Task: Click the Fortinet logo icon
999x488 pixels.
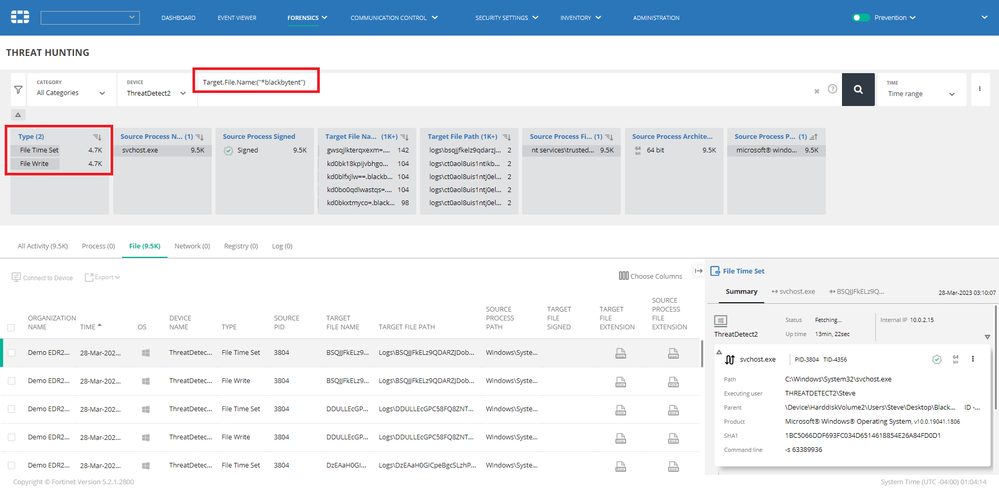Action: [x=20, y=17]
